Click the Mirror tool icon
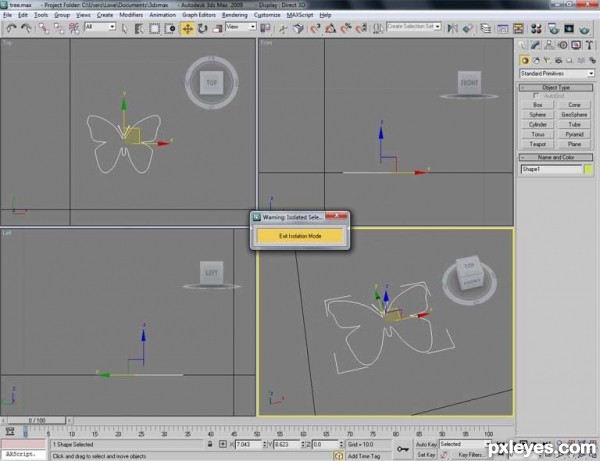 pyautogui.click(x=453, y=28)
